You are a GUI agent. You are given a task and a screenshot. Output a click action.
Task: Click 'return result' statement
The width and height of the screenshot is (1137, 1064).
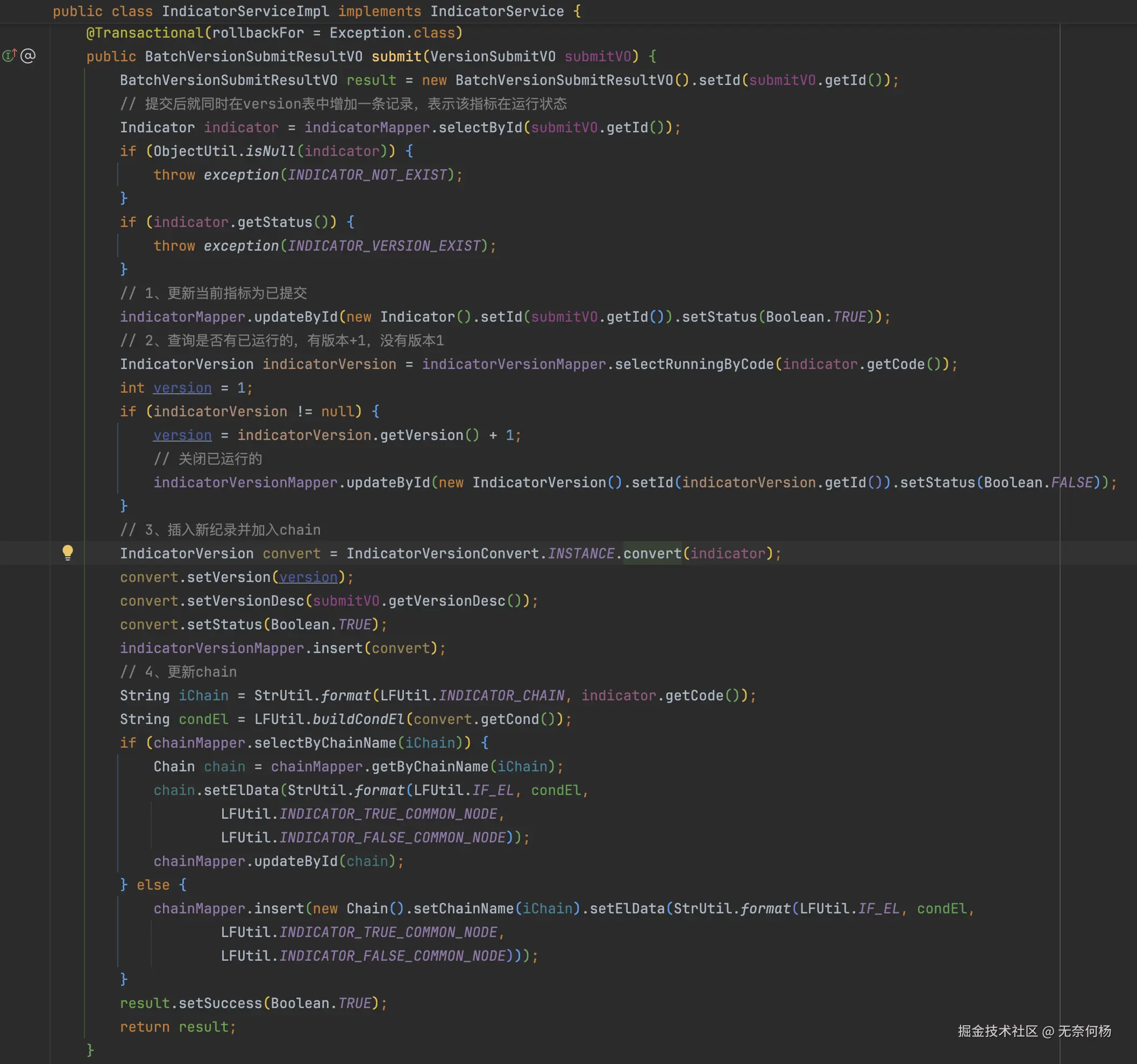177,1027
